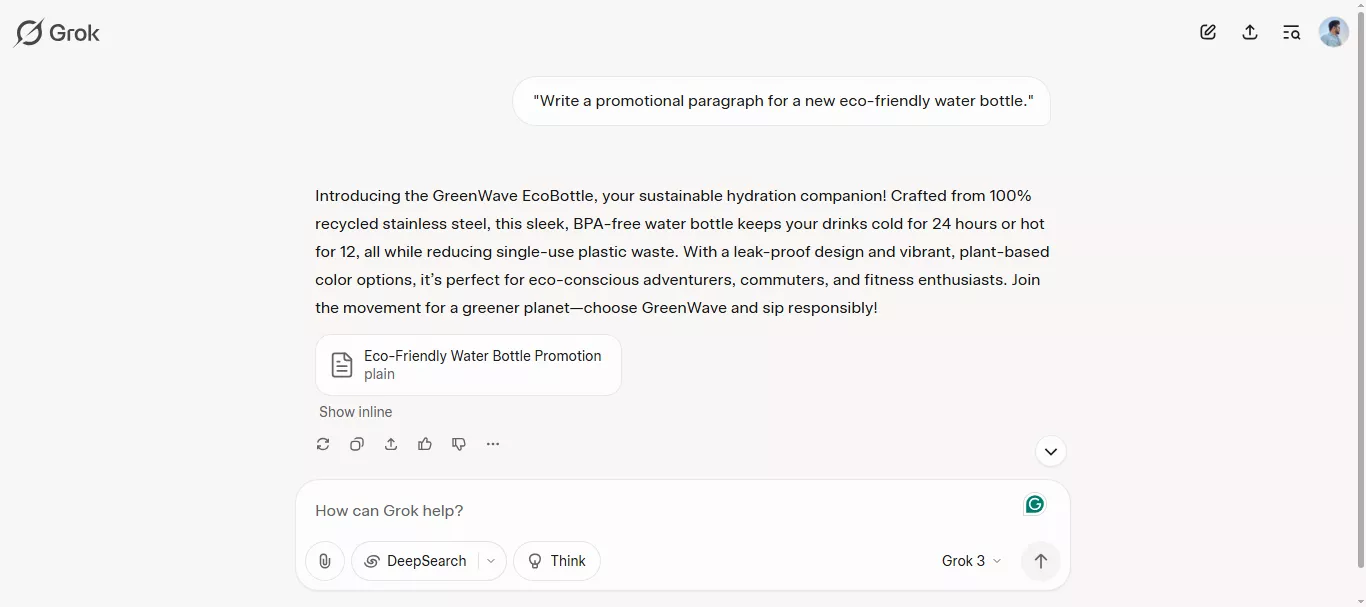Open the Grok 3 model selector

(971, 561)
